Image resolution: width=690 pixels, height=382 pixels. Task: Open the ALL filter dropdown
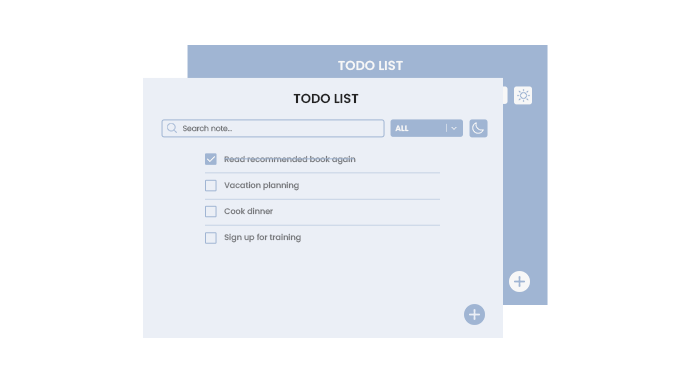pos(426,128)
